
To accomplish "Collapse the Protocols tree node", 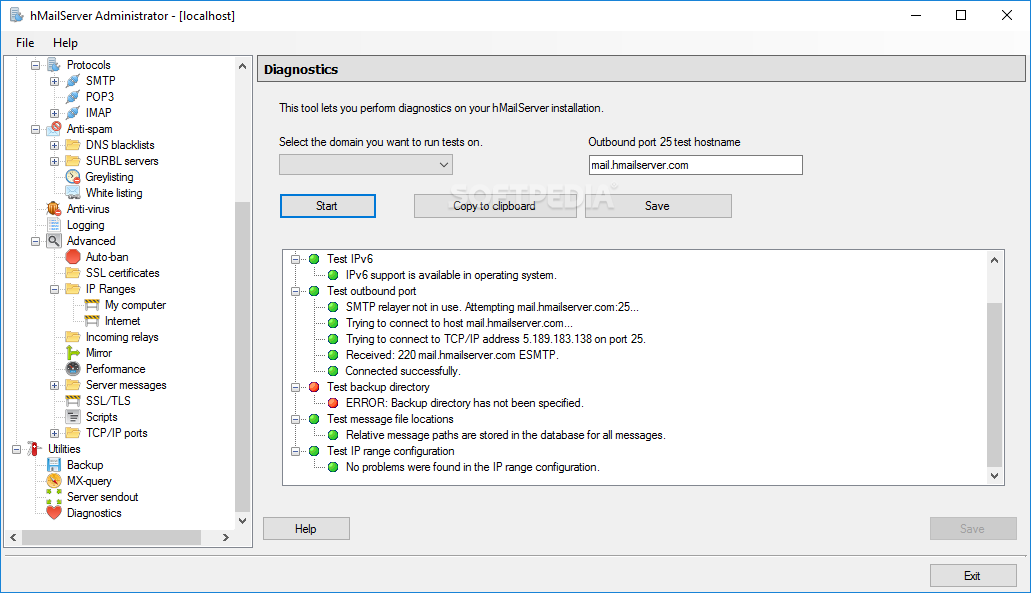I will tap(36, 65).
